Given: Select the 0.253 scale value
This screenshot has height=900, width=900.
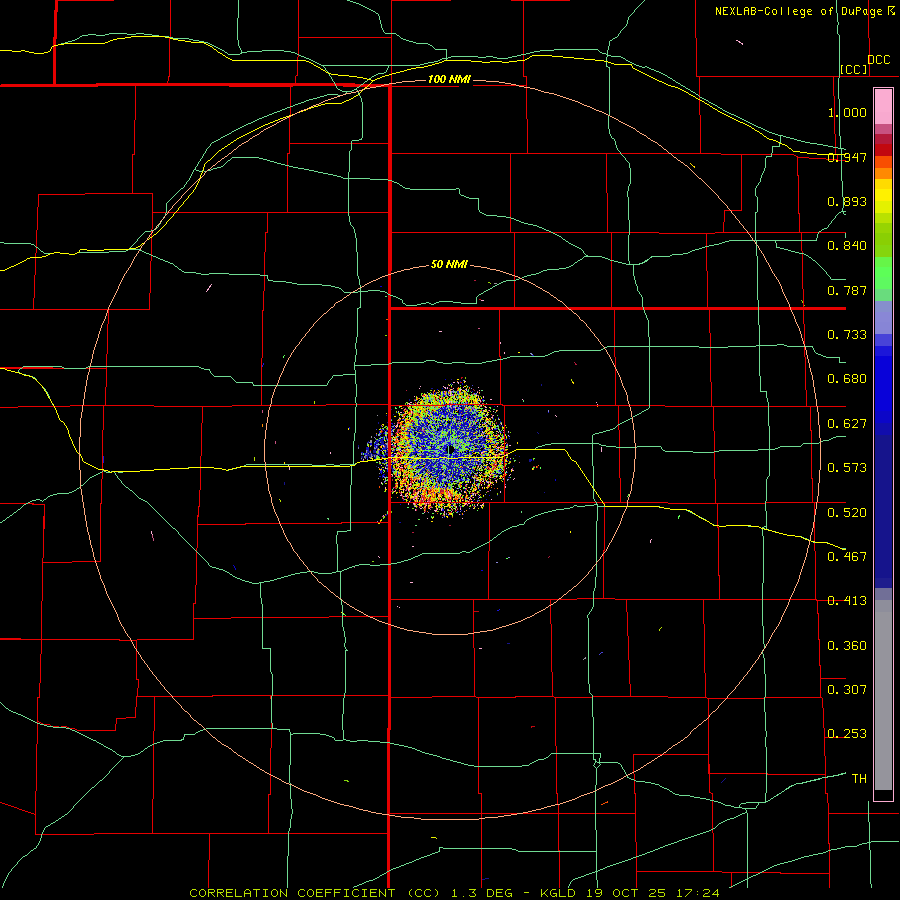Looking at the screenshot, I should (x=847, y=734).
